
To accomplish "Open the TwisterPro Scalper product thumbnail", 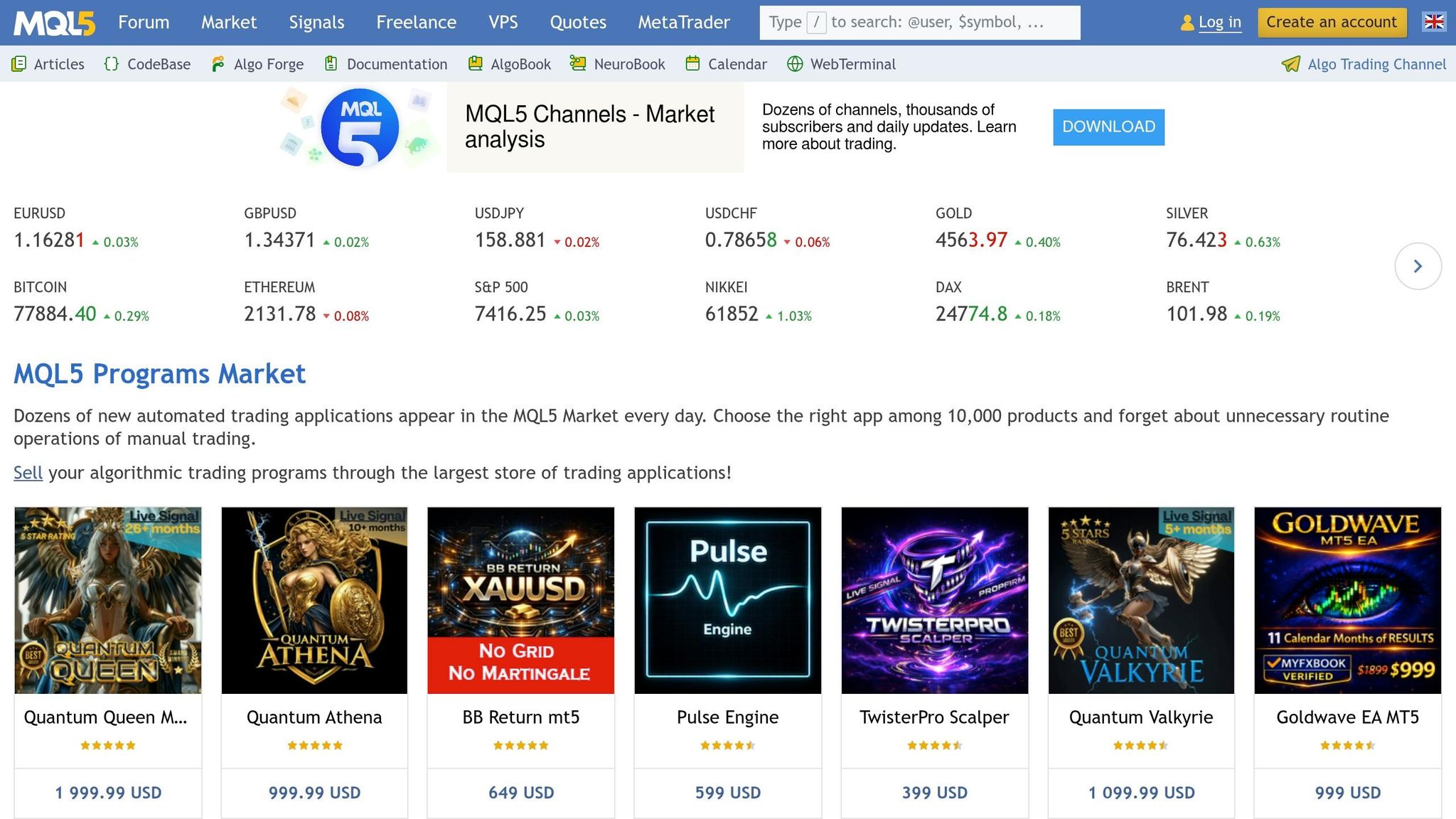I will pos(935,601).
